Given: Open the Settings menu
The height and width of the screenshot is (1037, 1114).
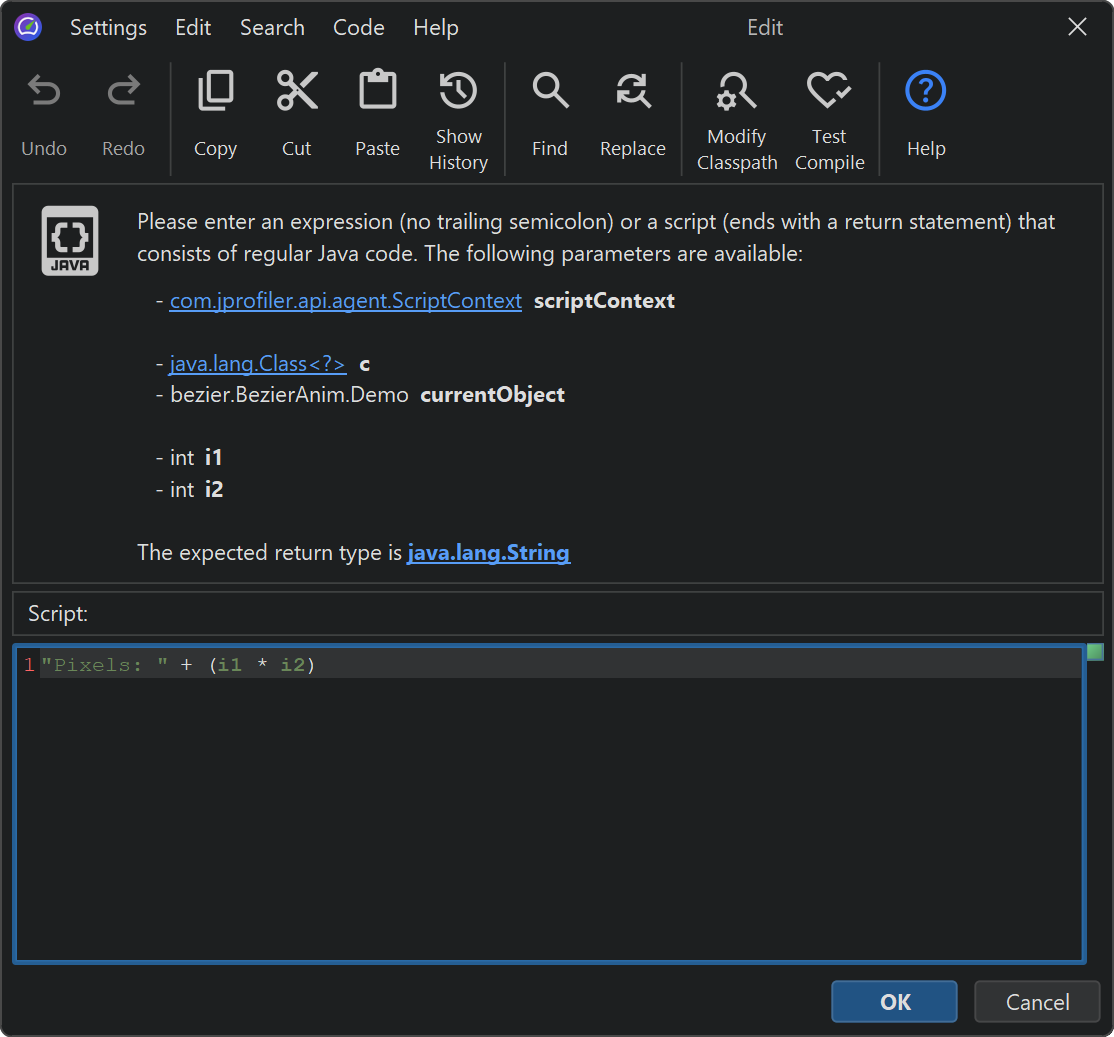Looking at the screenshot, I should coord(108,28).
